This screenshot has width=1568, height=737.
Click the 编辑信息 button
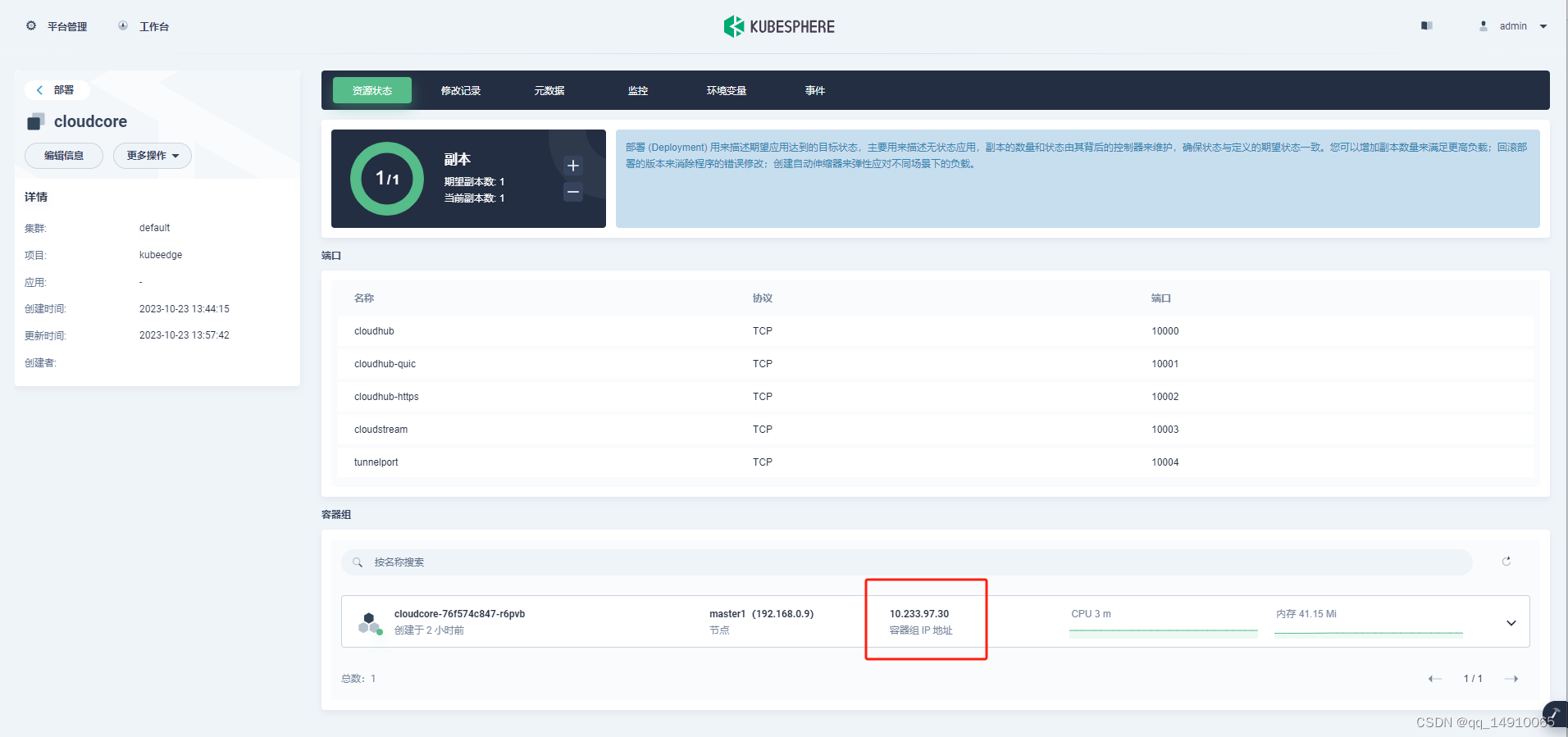click(64, 156)
